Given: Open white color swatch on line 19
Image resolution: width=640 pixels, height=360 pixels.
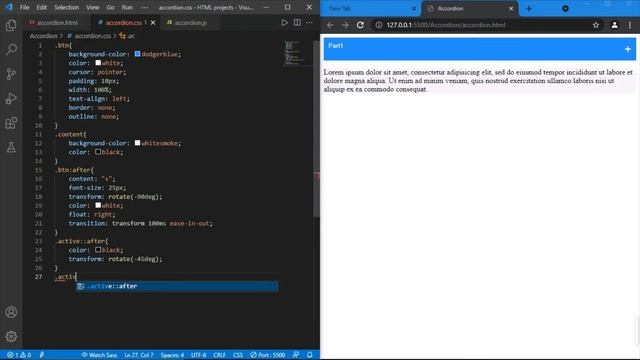Looking at the screenshot, I should pos(98,205).
